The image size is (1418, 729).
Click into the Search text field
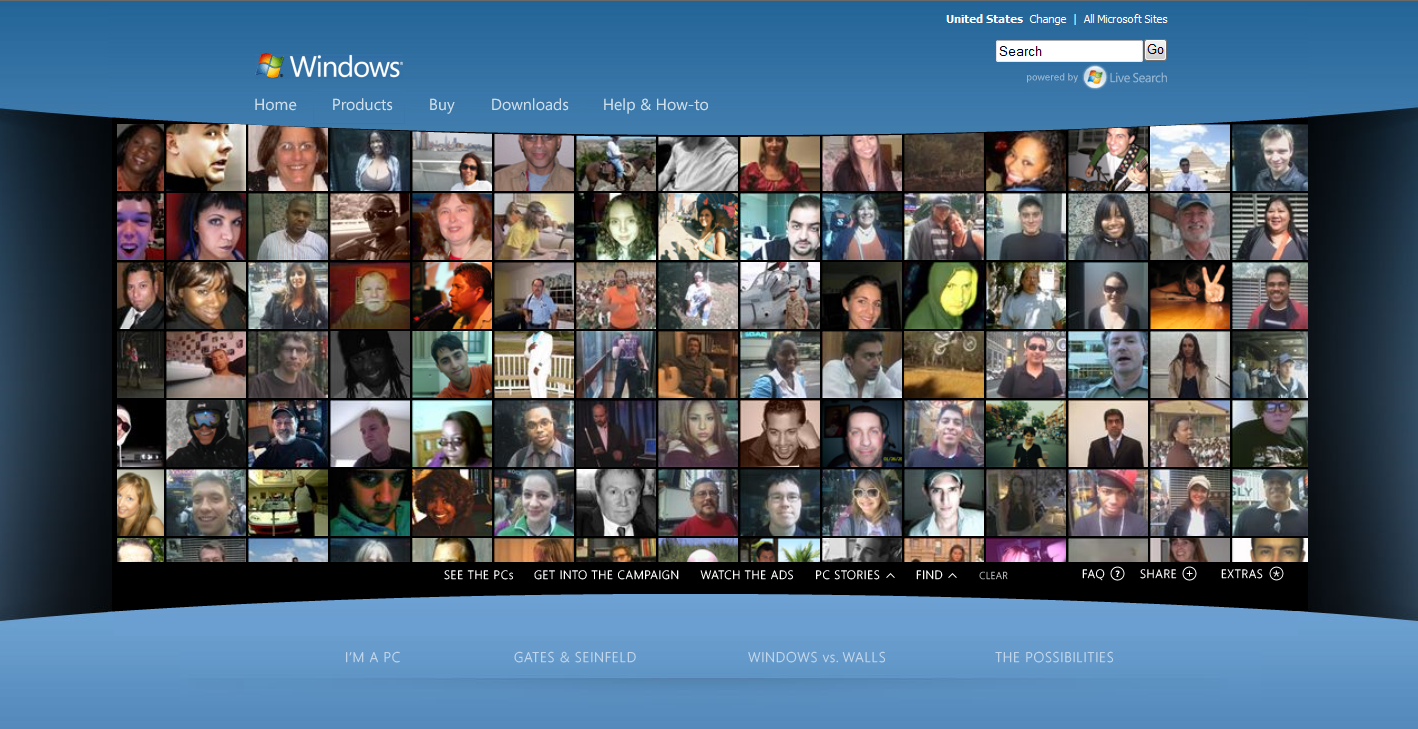click(x=1069, y=51)
